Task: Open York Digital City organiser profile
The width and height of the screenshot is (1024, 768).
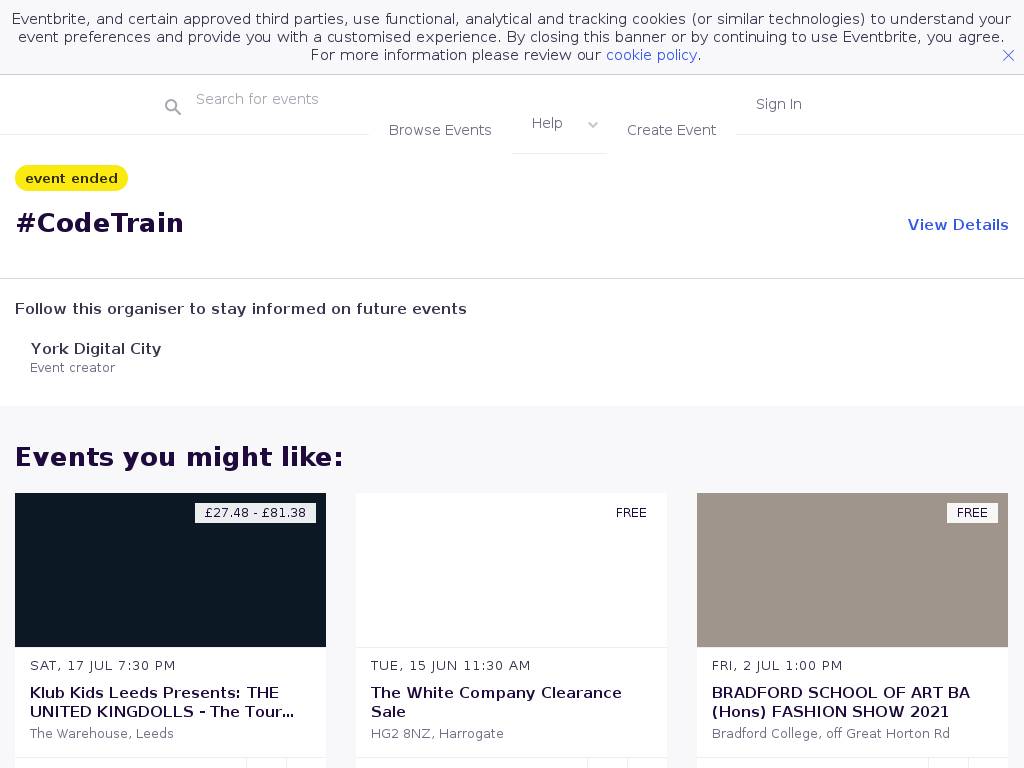Action: 96,349
